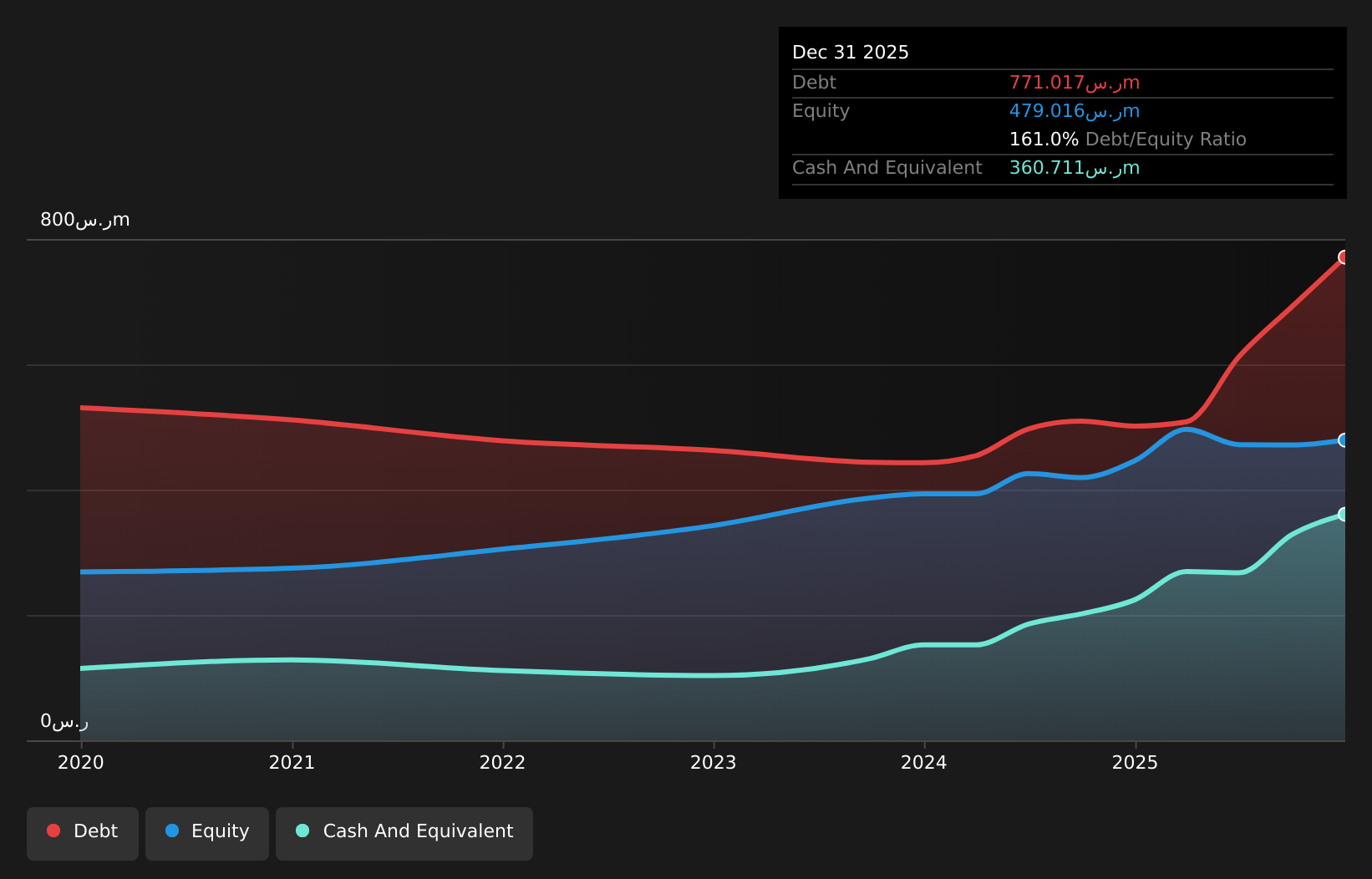Expand details for Dec 31 2025 tooltip
Image resolution: width=1372 pixels, height=879 pixels.
850,52
